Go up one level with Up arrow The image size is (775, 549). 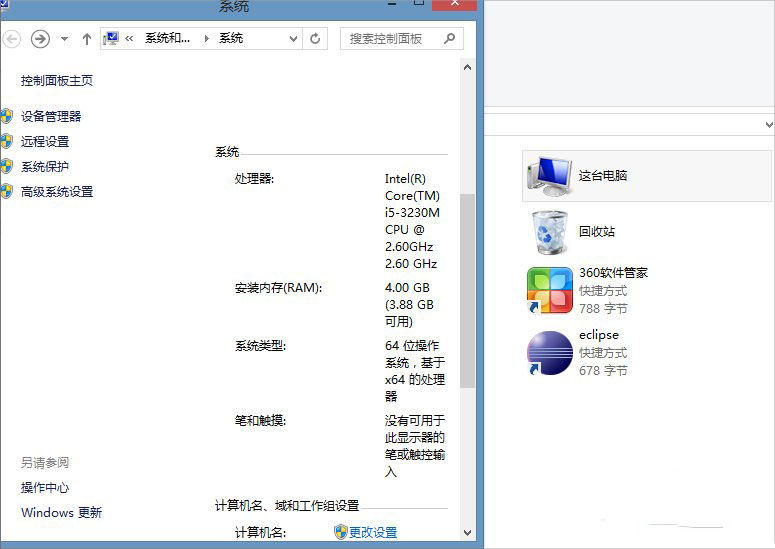[87, 39]
